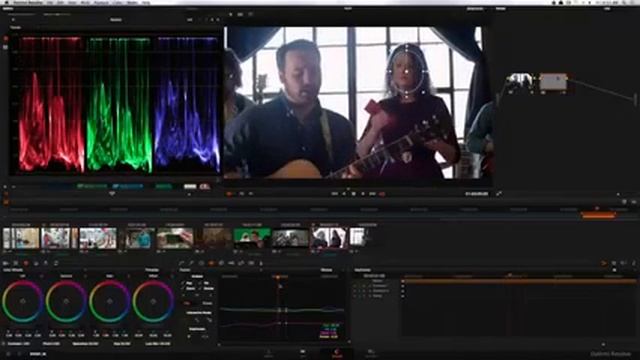The image size is (640, 360).
Task: Click the Gamma color wheel center
Action: tap(67, 302)
